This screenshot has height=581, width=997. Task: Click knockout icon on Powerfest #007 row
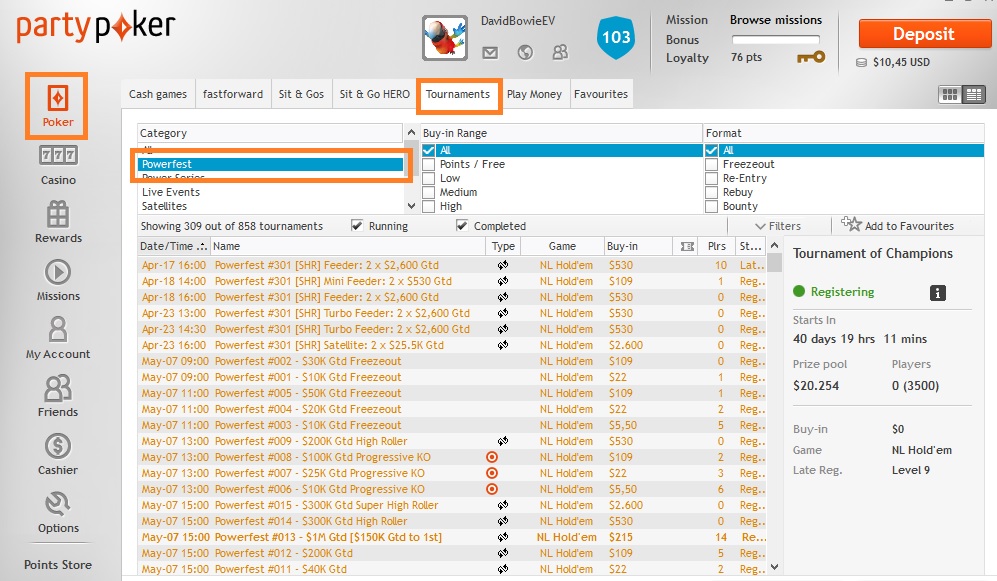click(492, 473)
